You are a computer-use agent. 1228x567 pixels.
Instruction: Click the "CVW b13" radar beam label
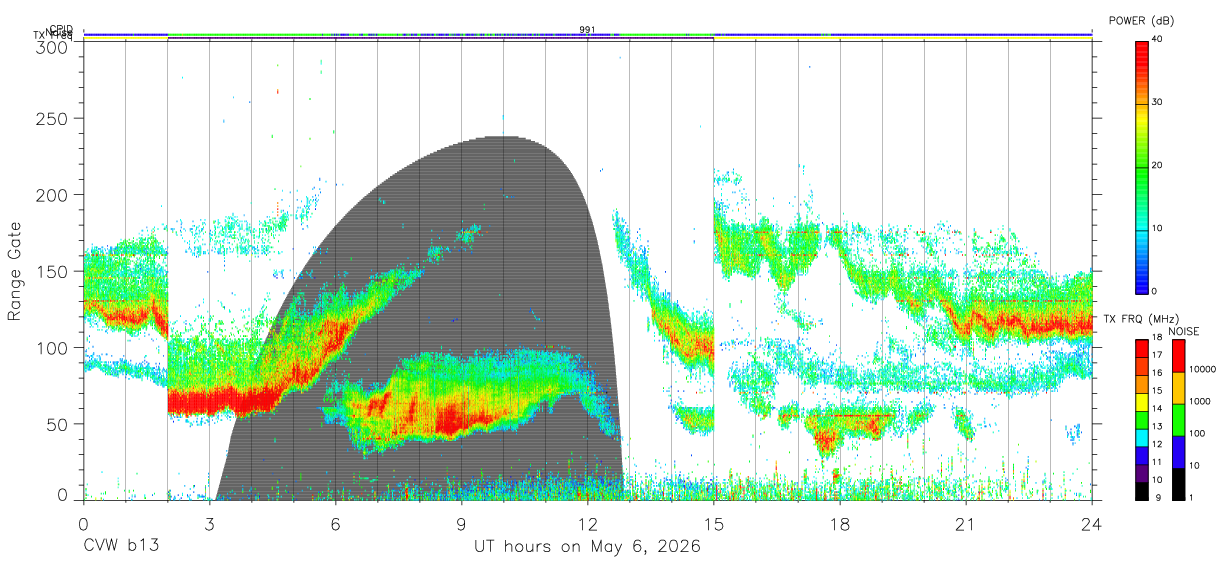click(121, 547)
